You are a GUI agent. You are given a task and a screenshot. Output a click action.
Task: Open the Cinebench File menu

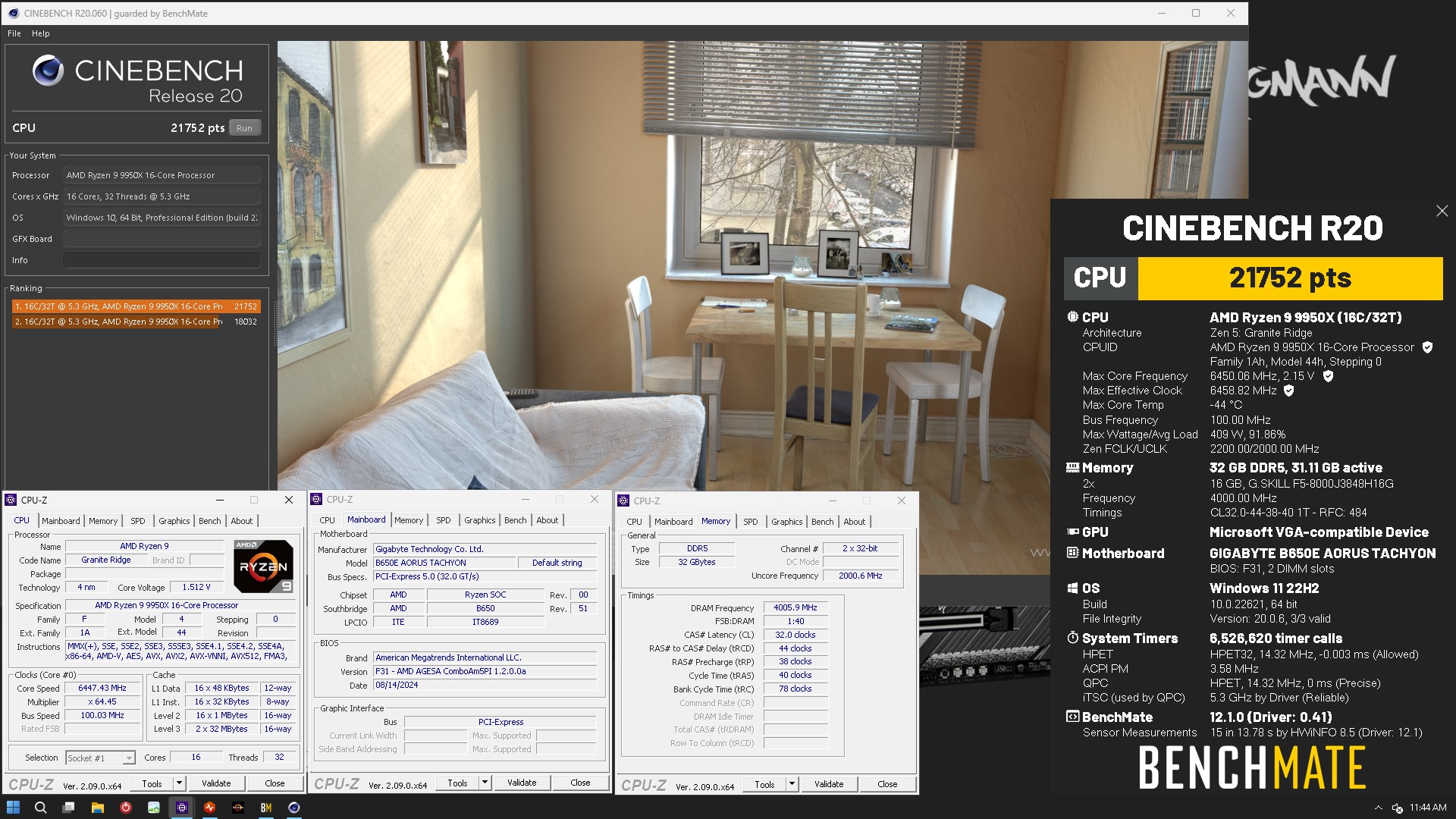coord(14,33)
